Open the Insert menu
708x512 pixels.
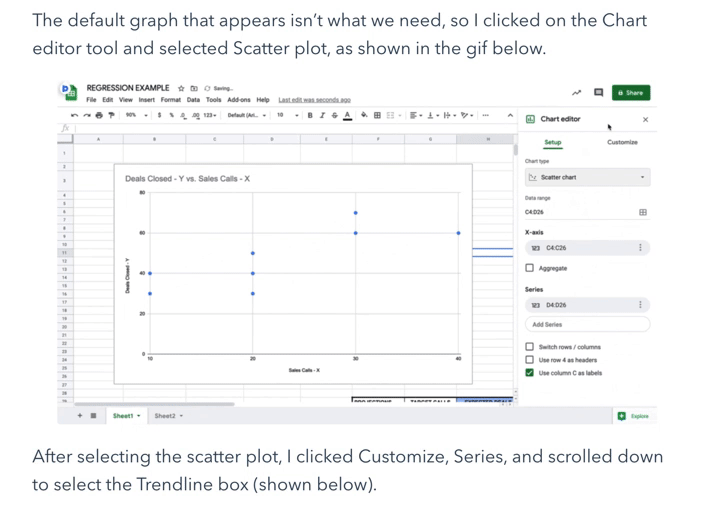tap(146, 100)
